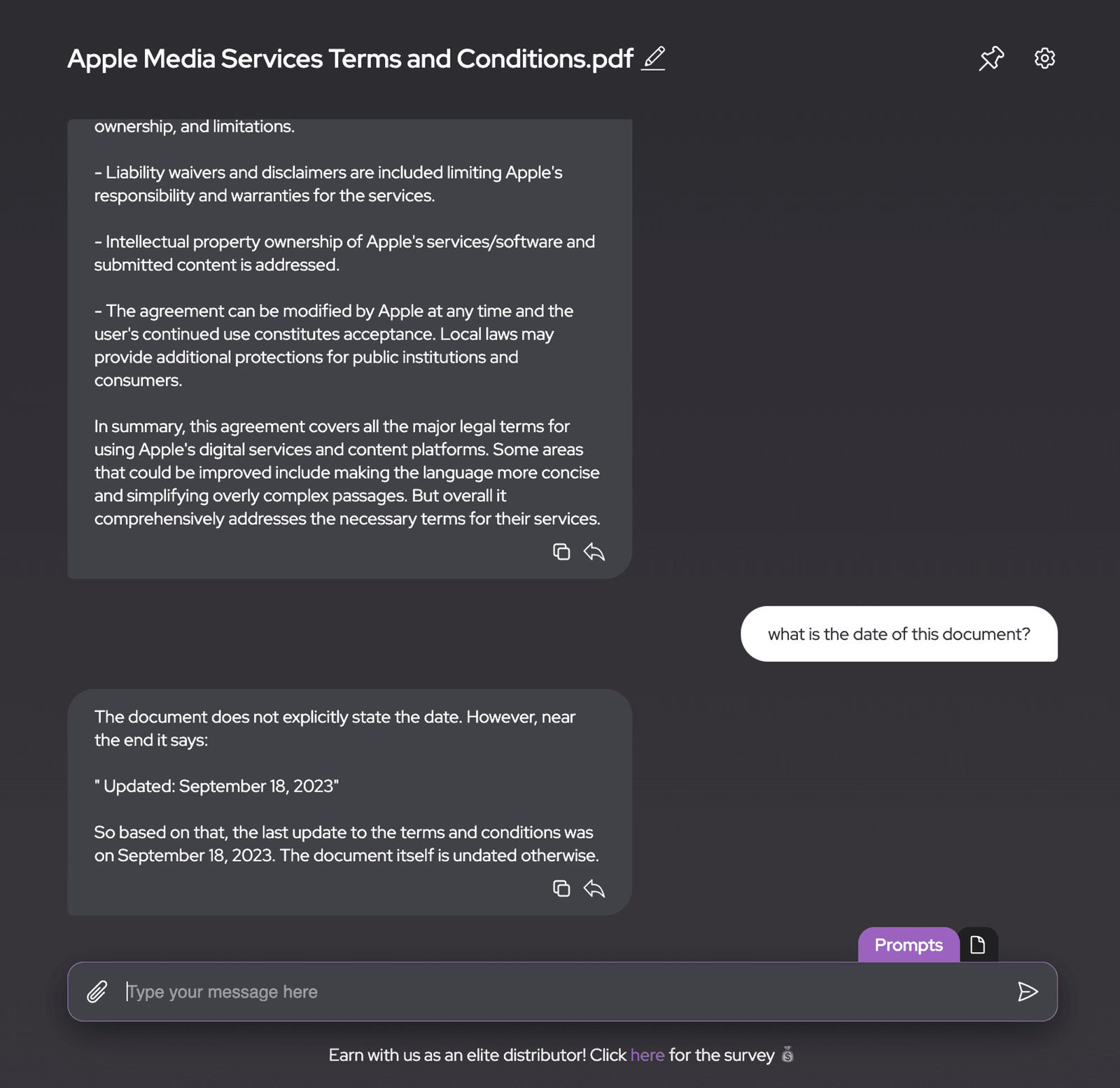Reply to the summary response using arrow icon
1120x1088 pixels.
[594, 552]
